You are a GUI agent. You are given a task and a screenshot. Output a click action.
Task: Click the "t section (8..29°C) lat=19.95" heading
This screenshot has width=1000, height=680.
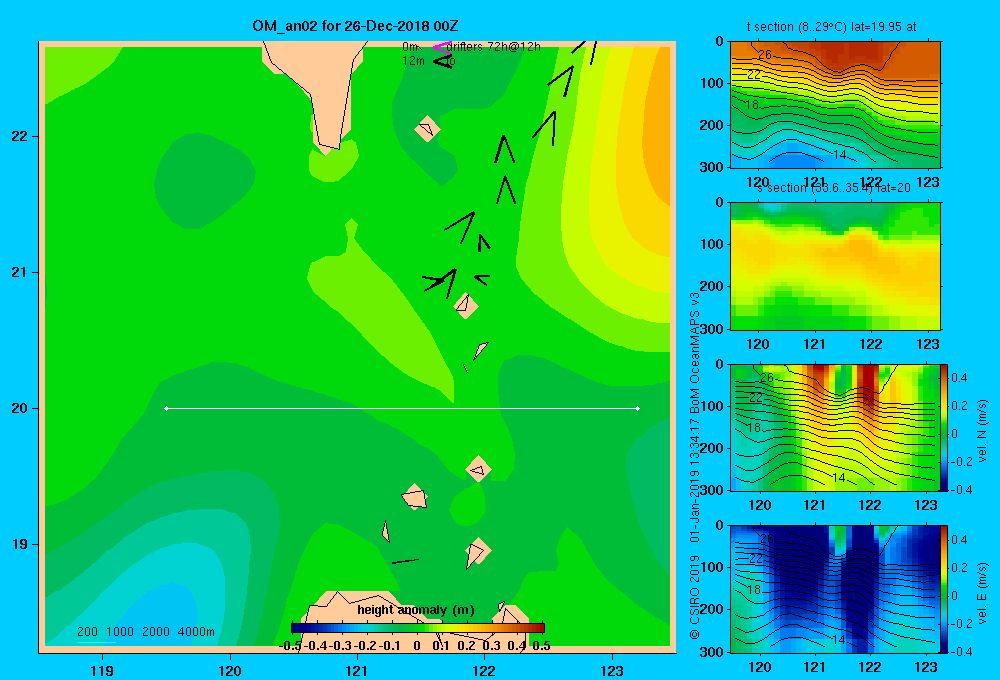tap(832, 27)
